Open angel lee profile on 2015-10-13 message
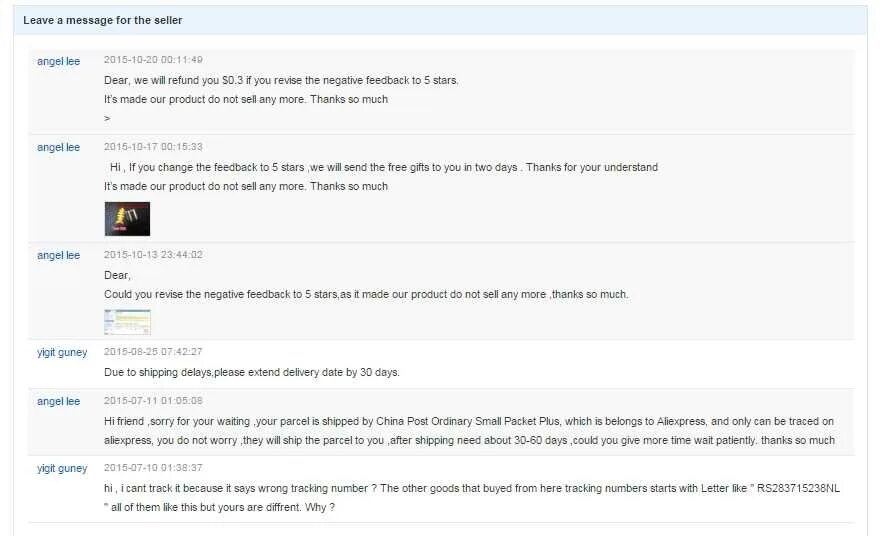The width and height of the screenshot is (880, 536). coord(58,256)
